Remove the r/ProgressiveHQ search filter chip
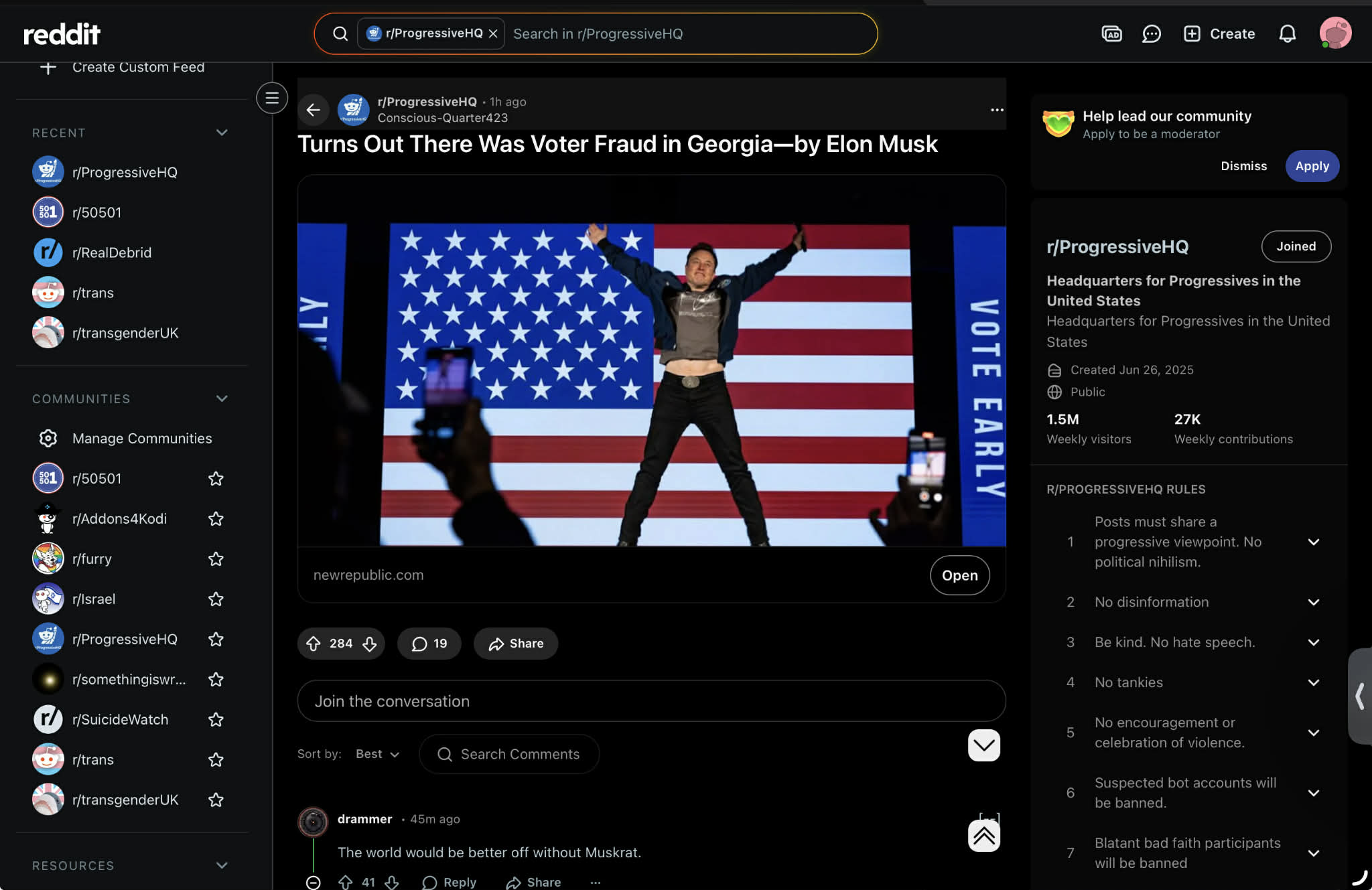Image resolution: width=1372 pixels, height=890 pixels. click(493, 33)
